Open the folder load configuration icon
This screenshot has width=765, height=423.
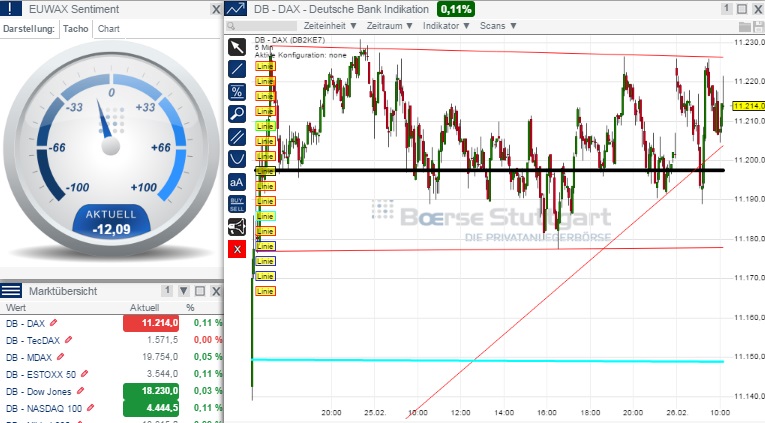[x=745, y=26]
